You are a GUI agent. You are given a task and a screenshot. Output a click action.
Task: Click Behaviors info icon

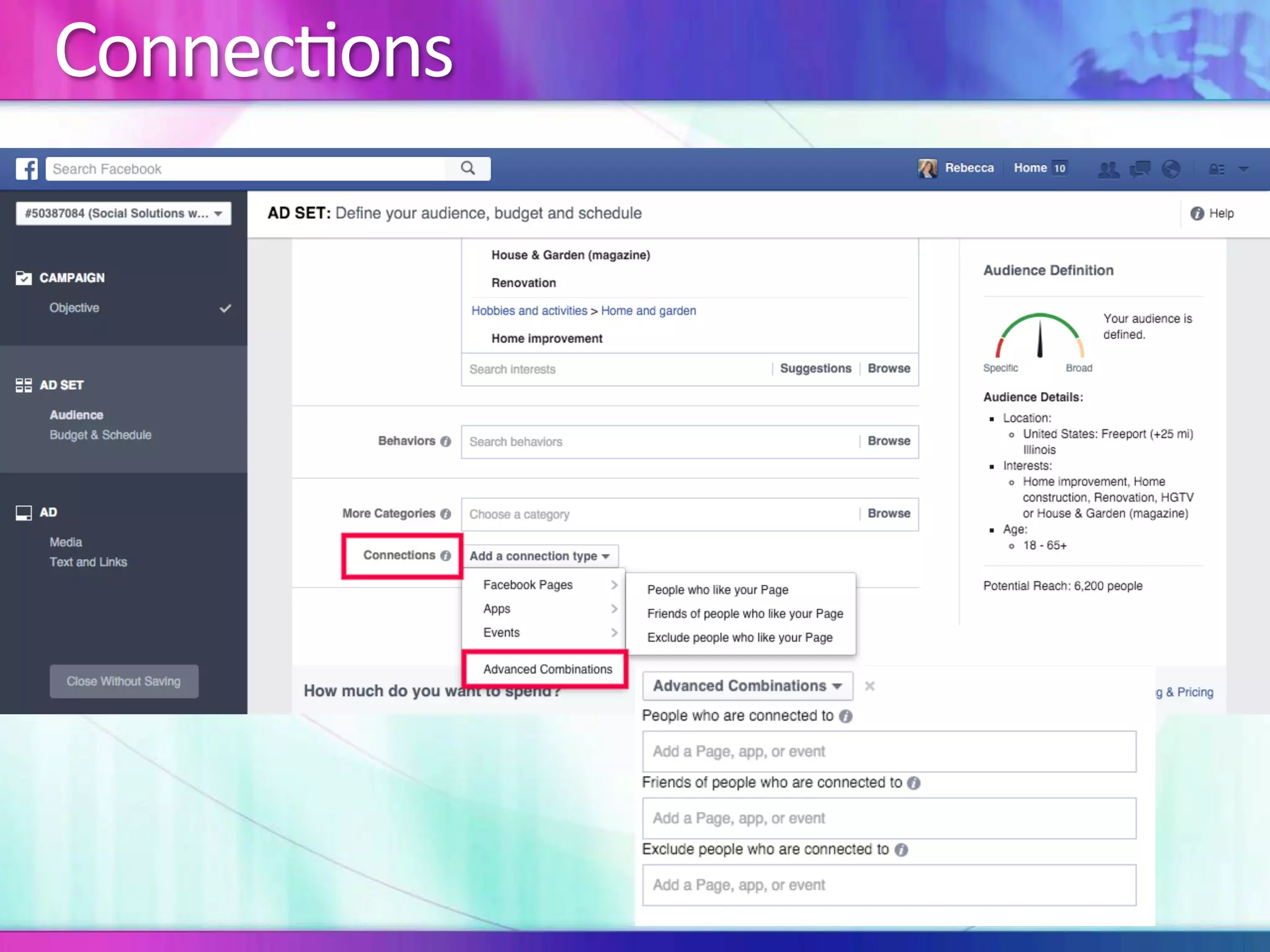(446, 441)
